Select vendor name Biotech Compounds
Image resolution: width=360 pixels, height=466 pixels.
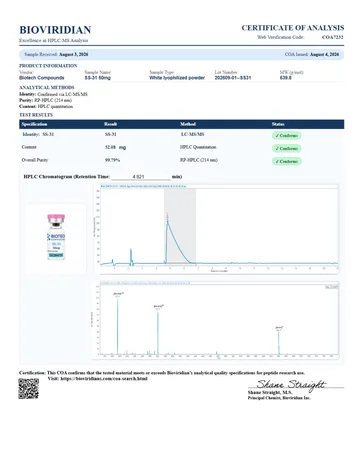(42, 78)
